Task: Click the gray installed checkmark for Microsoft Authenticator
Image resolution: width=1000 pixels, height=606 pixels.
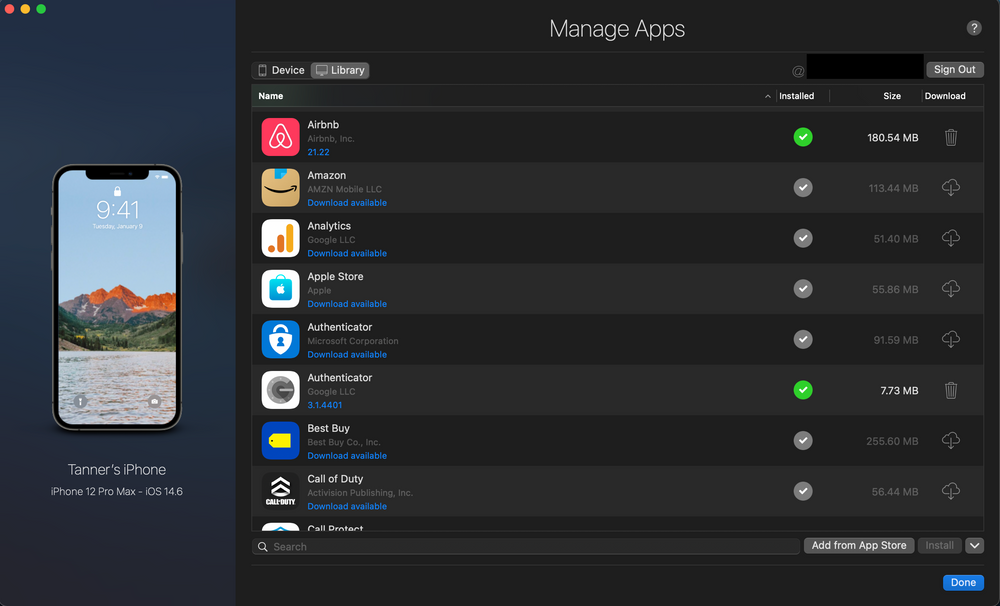Action: pyautogui.click(x=803, y=339)
